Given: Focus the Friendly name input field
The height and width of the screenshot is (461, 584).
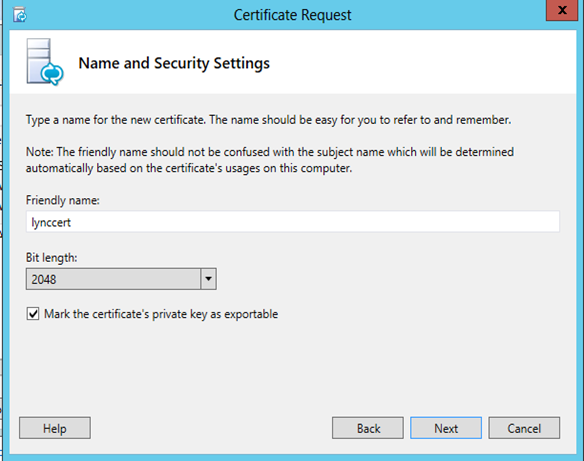Looking at the screenshot, I should tap(293, 222).
